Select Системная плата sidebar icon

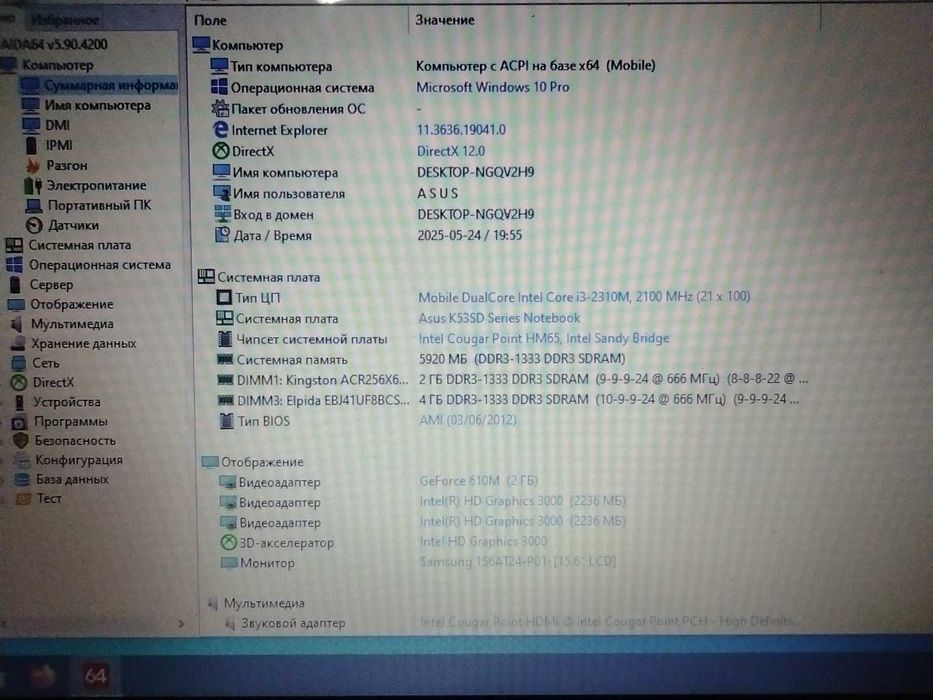(x=14, y=245)
